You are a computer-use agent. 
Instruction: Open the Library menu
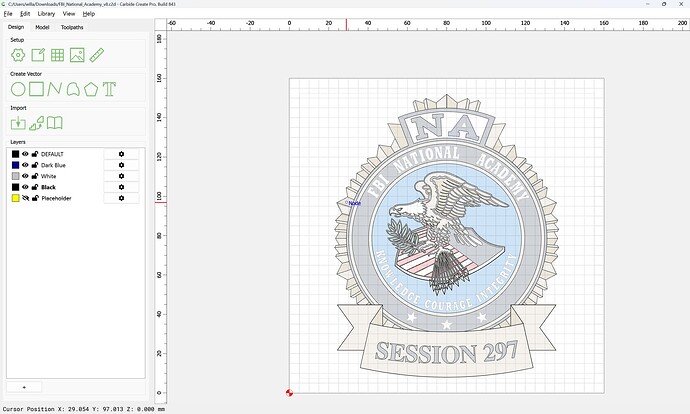point(46,14)
